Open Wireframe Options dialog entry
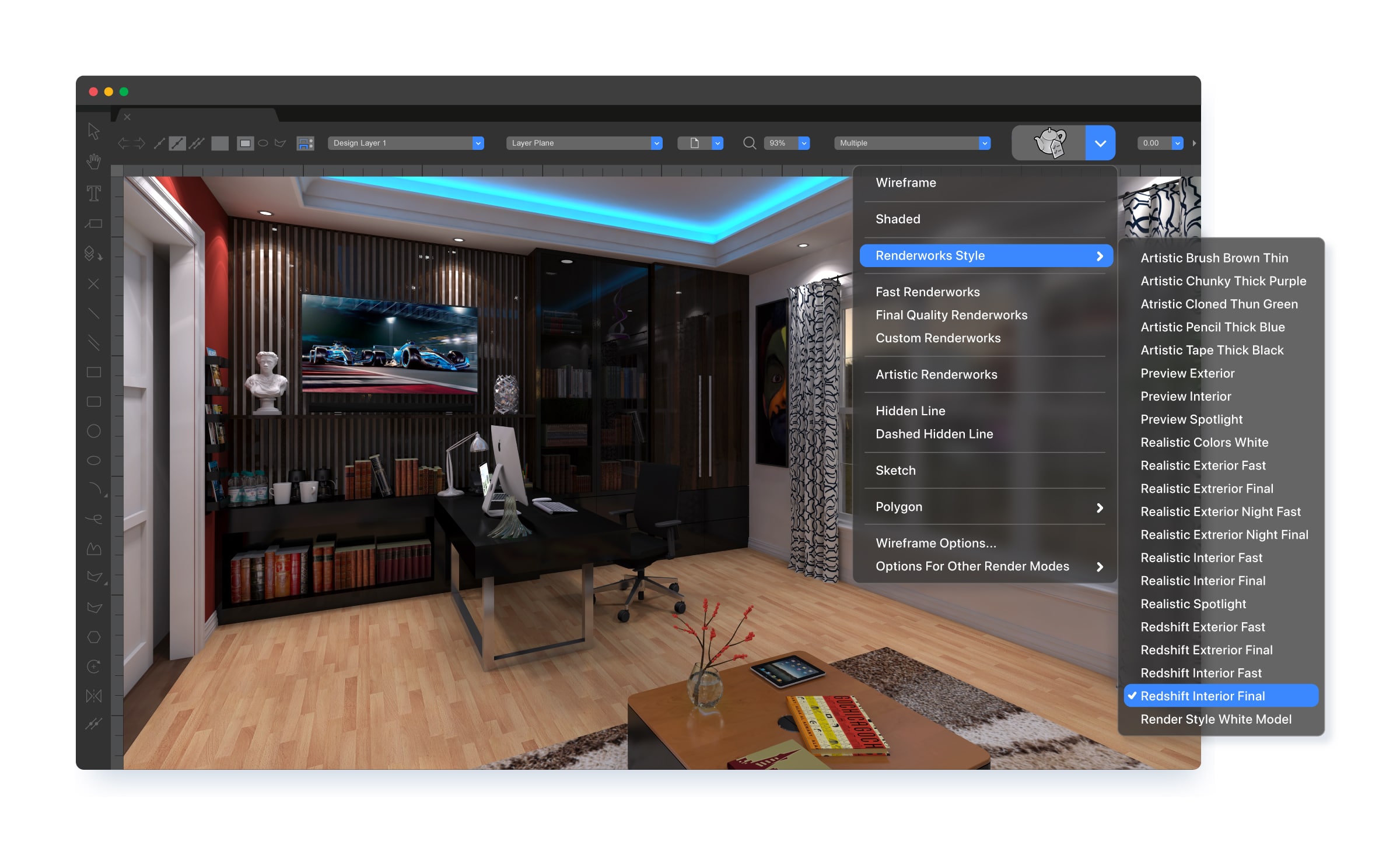The width and height of the screenshot is (1400, 845). point(936,543)
